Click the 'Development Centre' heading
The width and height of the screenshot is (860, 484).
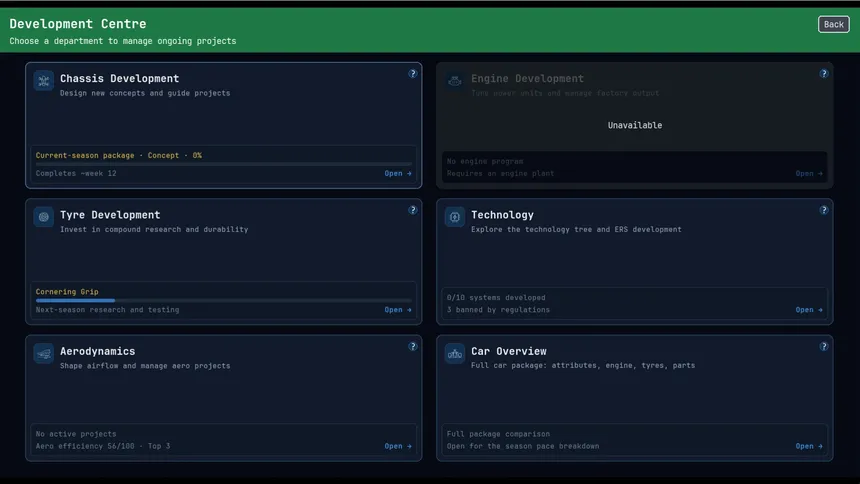pos(78,24)
